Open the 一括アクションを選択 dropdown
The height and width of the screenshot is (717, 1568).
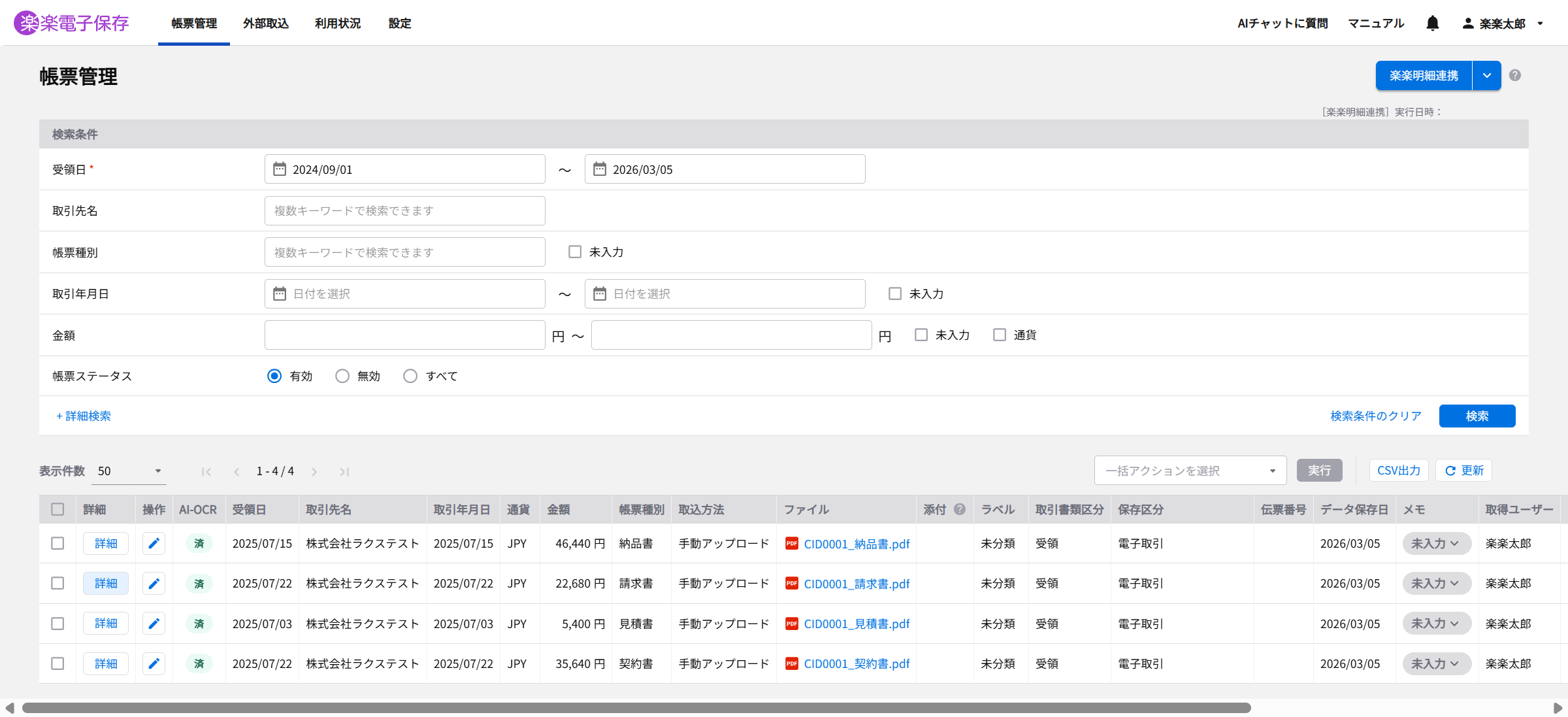click(x=1190, y=471)
